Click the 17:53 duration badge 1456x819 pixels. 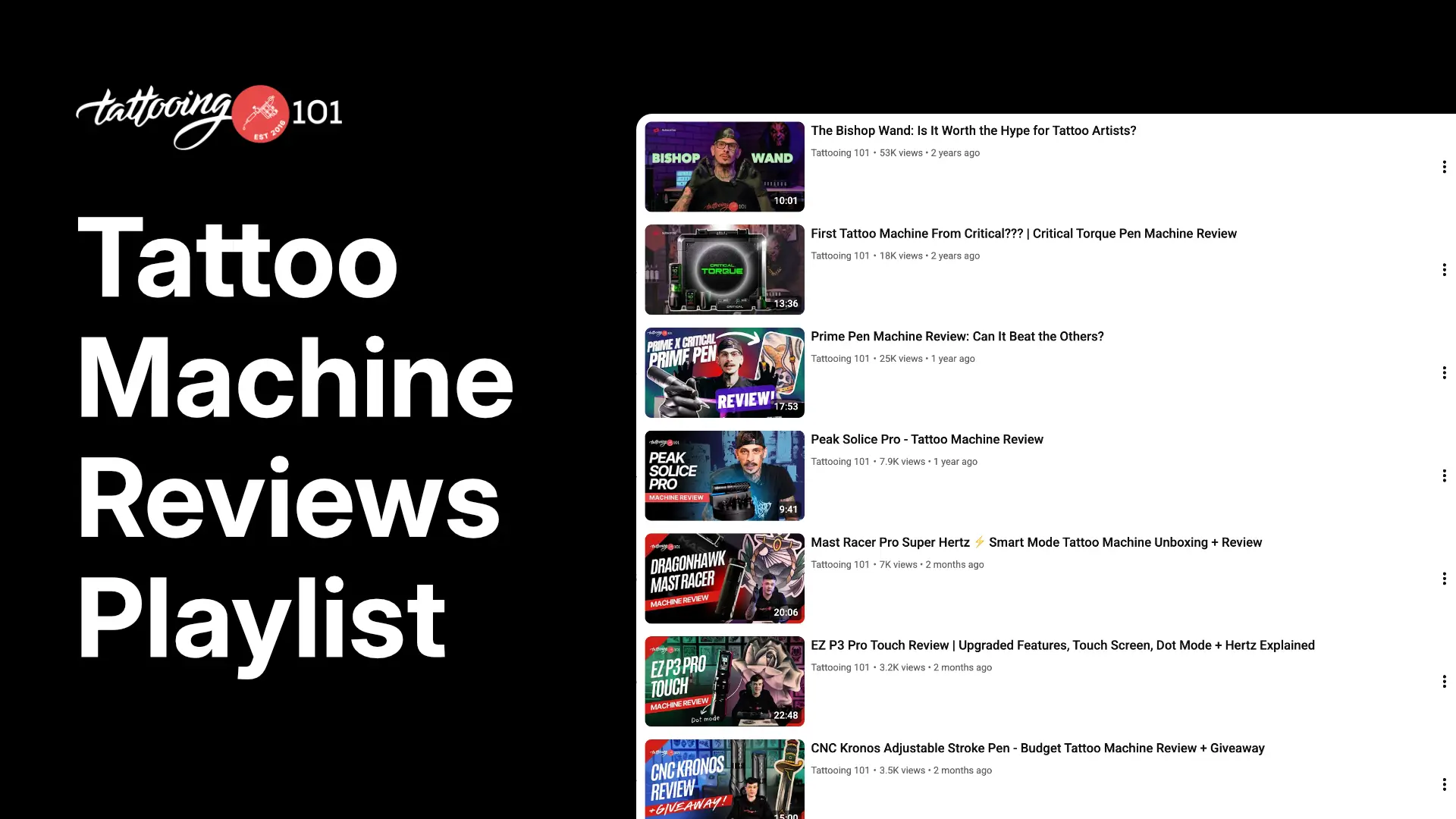tap(786, 406)
